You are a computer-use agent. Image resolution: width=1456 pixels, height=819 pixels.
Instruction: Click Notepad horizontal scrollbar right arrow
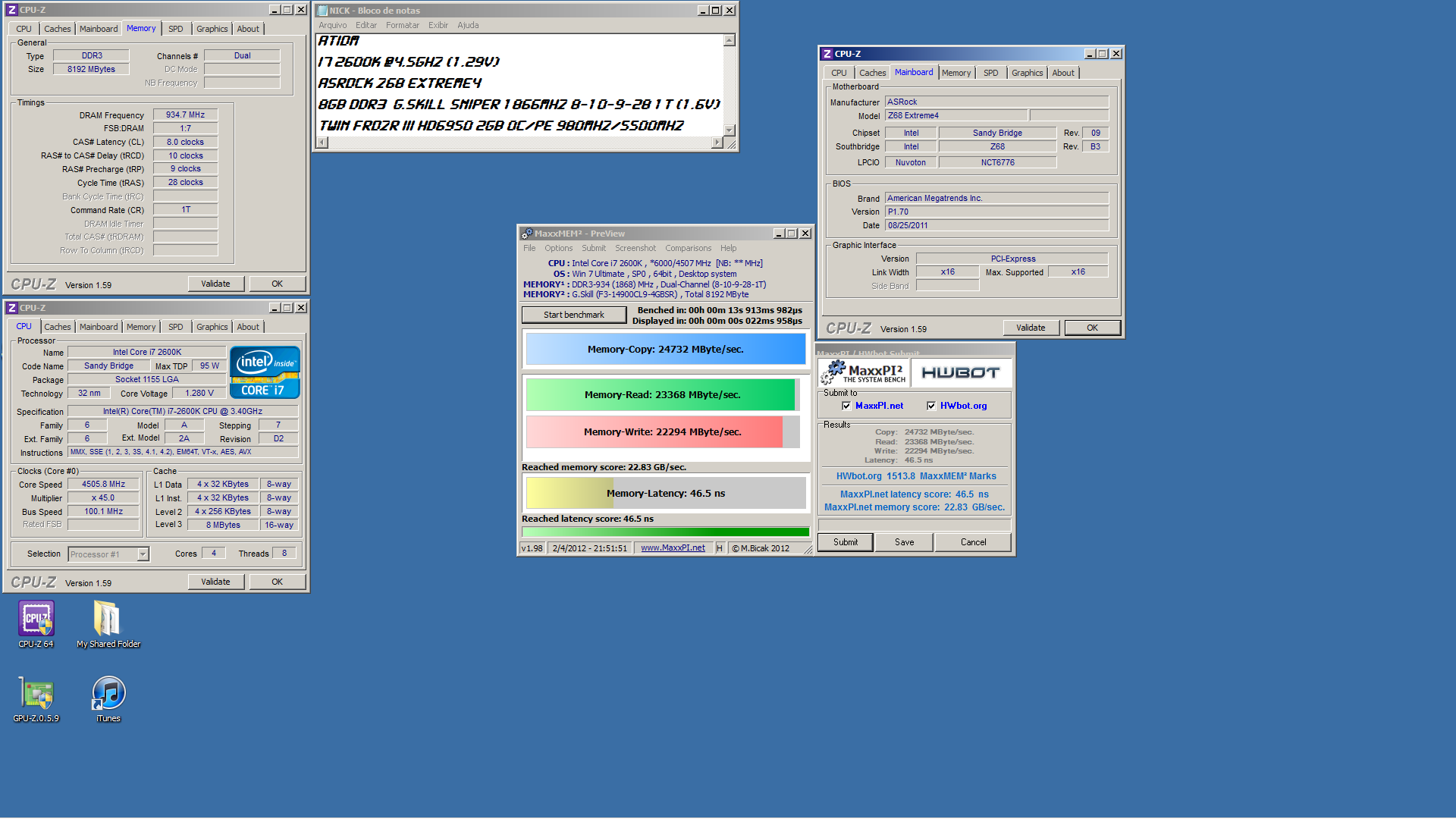(x=717, y=143)
